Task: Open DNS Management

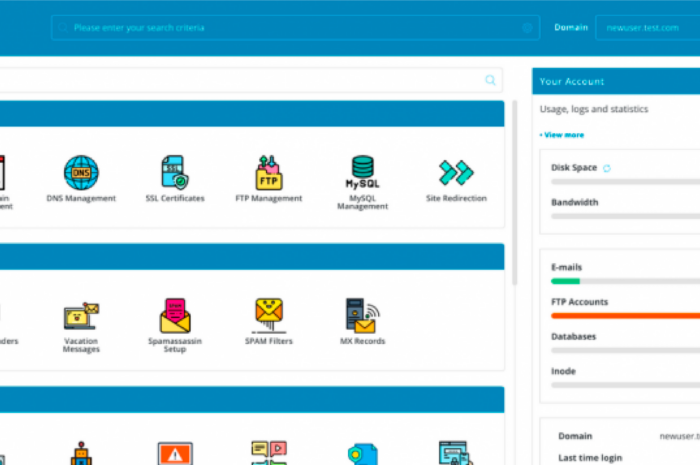Action: (81, 174)
